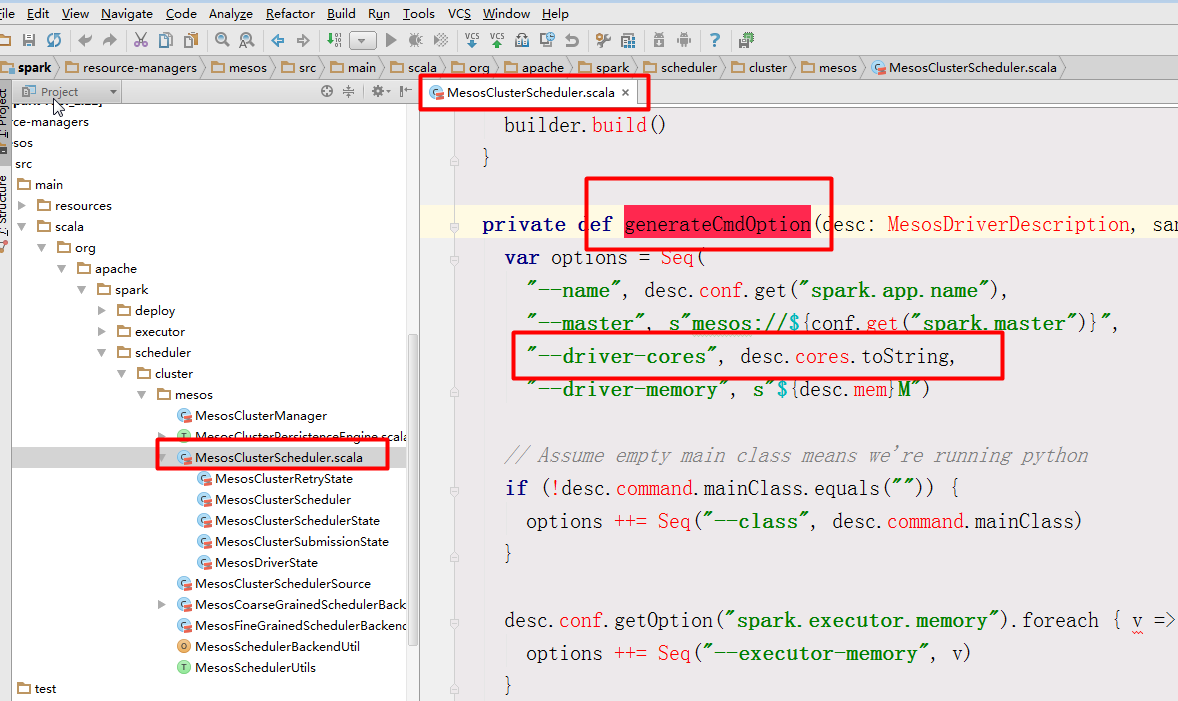Open the Edit menu
Viewport: 1178px width, 701px height.
(x=38, y=14)
